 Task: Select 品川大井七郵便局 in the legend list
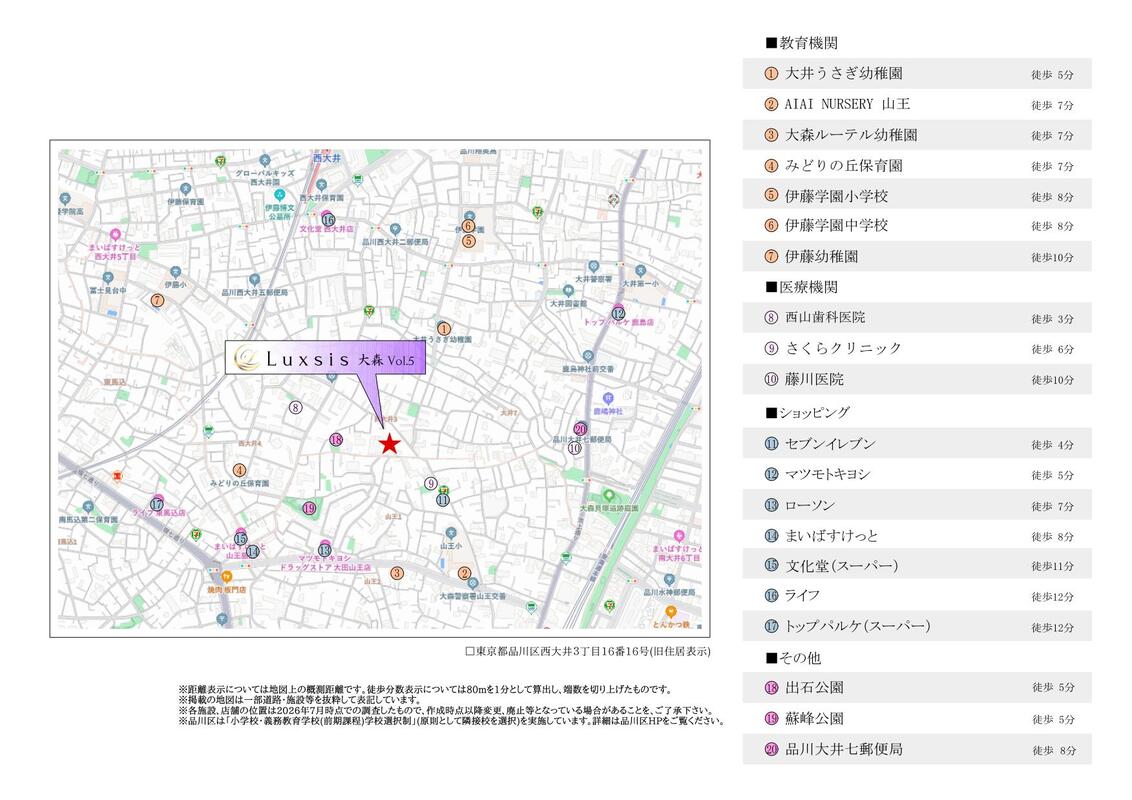917,749
